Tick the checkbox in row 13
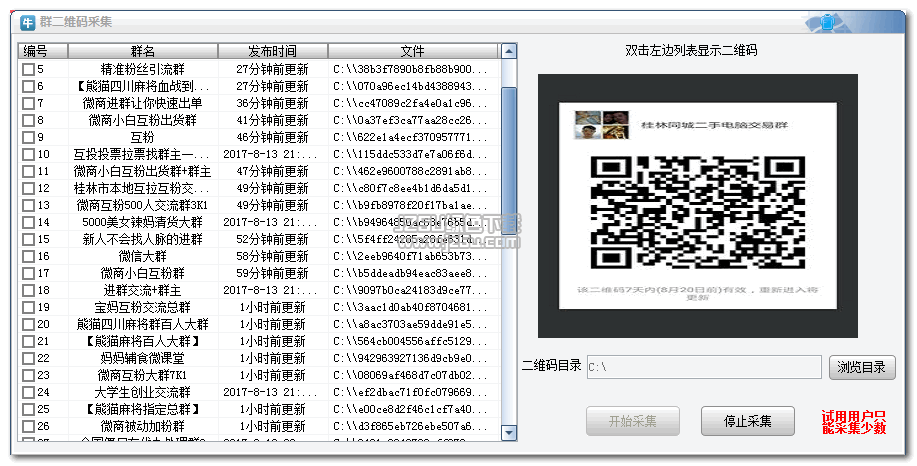 point(28,205)
